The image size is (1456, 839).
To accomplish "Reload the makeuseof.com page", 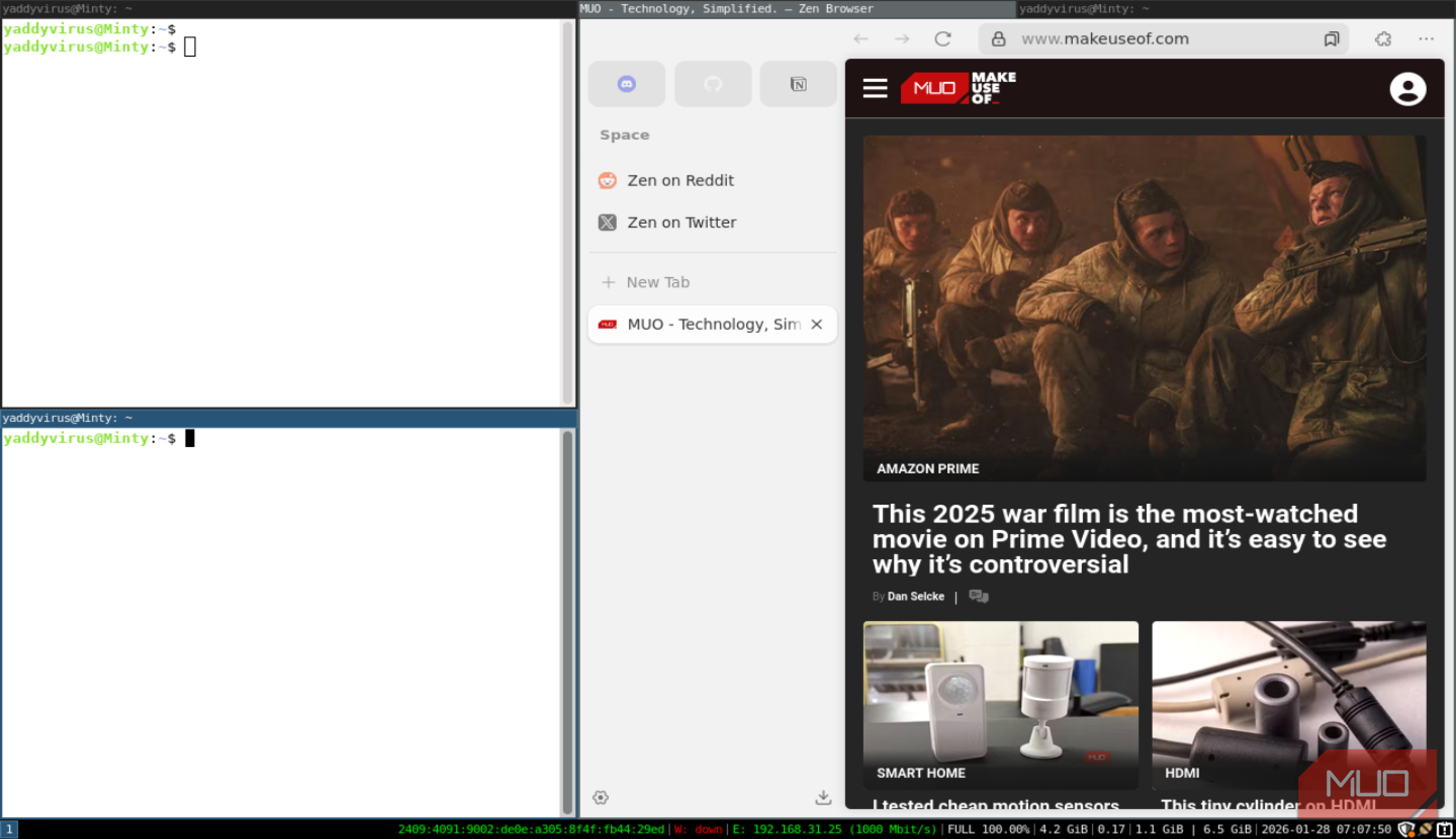I will click(x=943, y=38).
